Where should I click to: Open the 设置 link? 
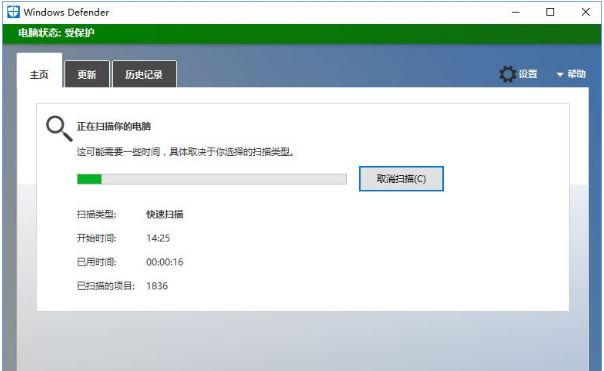click(527, 74)
